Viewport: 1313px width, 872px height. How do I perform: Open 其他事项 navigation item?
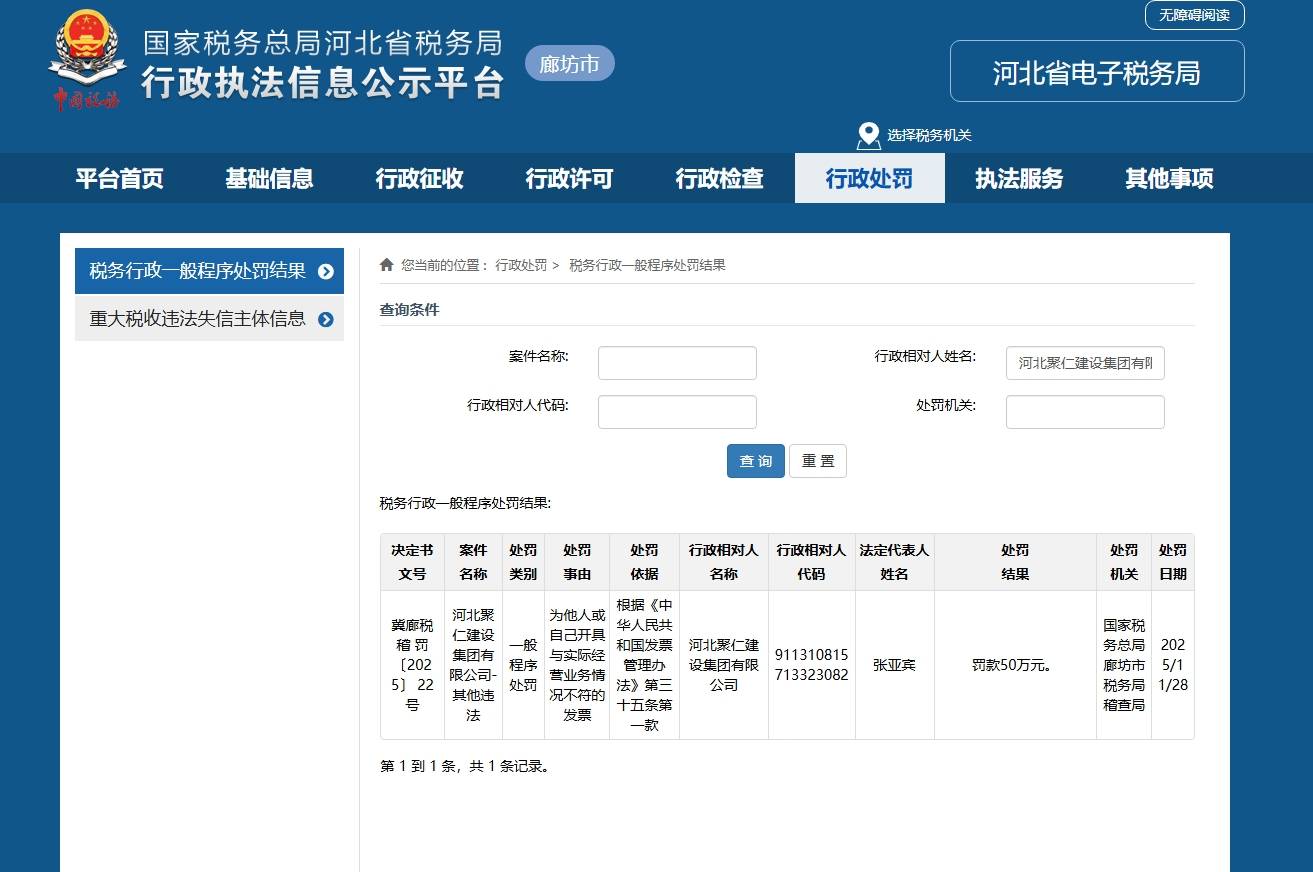point(1169,179)
